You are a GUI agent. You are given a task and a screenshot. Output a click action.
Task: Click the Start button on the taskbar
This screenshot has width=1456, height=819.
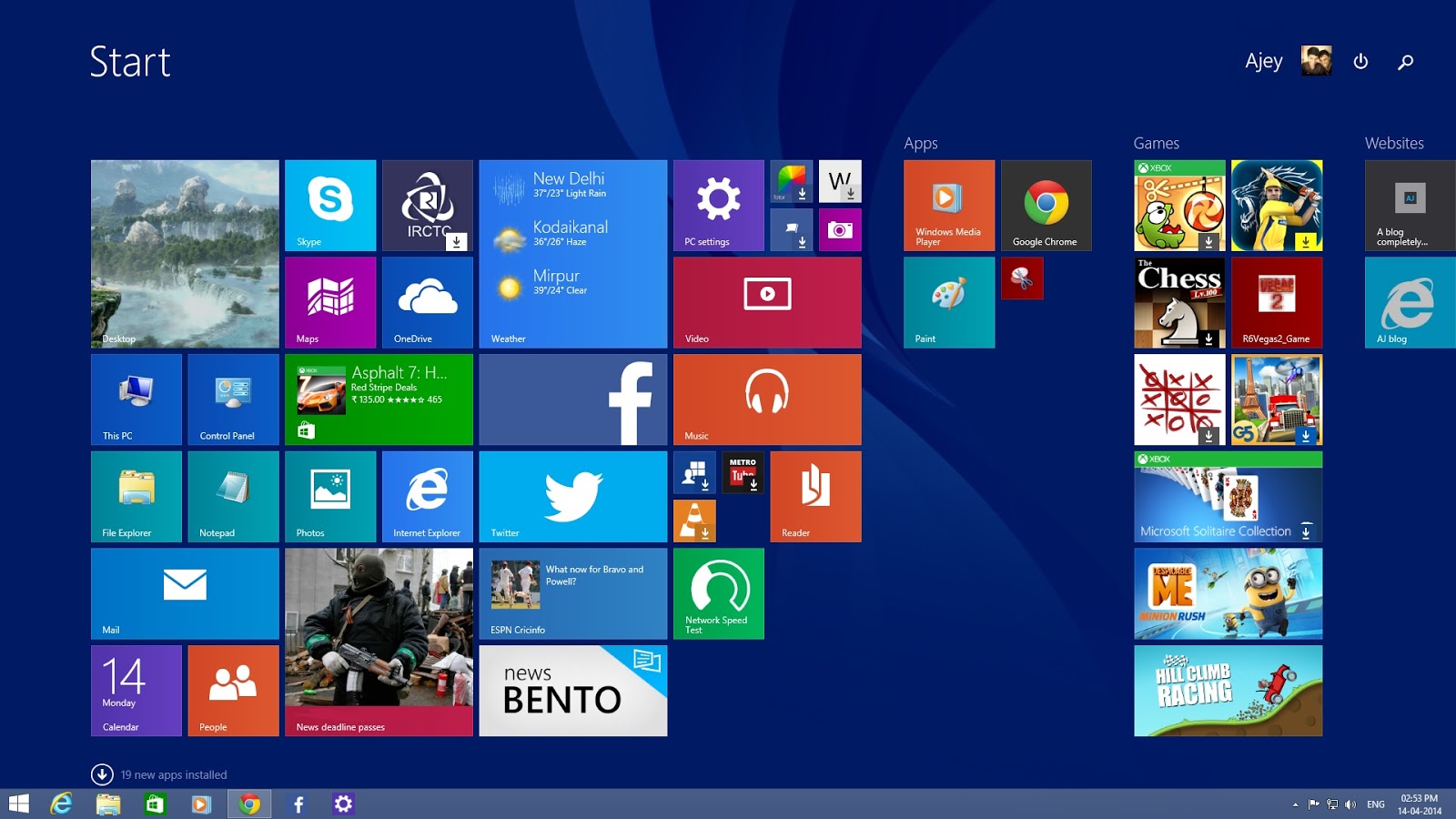pos(18,804)
